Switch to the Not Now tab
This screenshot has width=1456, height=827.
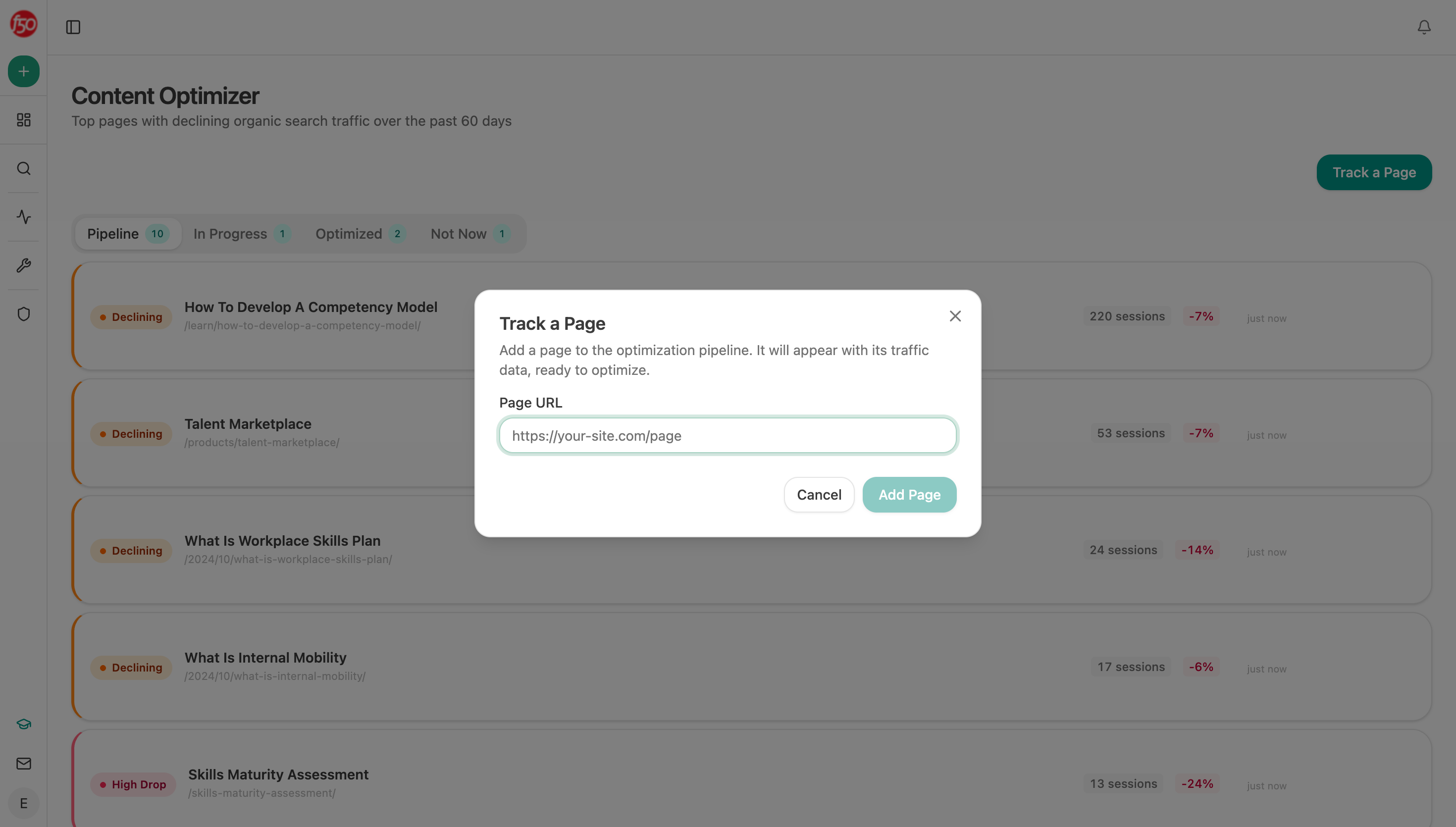(470, 234)
